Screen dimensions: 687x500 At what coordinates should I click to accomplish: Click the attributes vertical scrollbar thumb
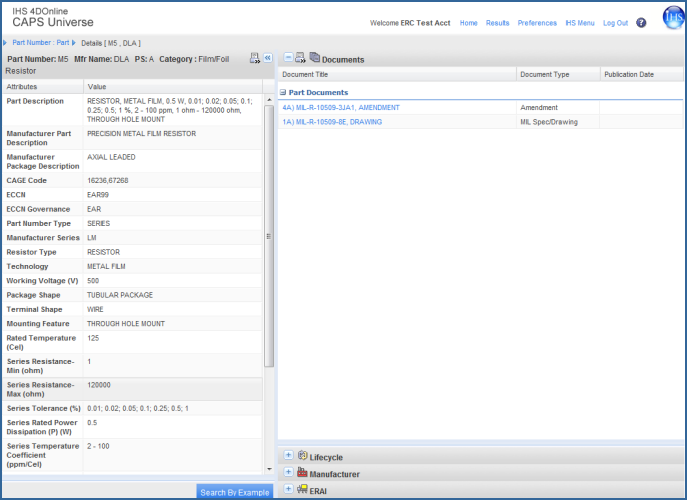(x=269, y=236)
